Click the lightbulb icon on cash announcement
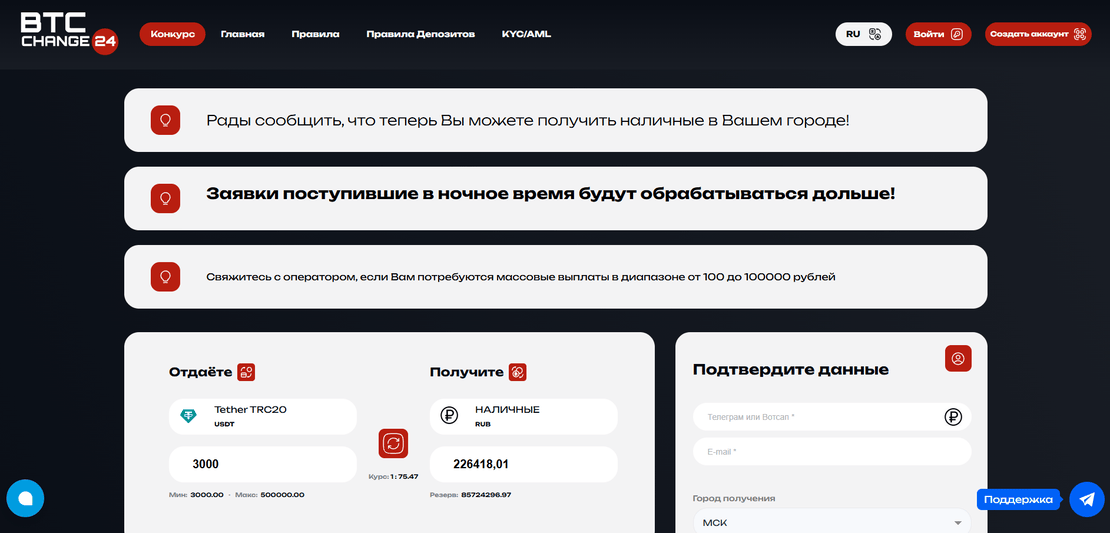 [165, 120]
